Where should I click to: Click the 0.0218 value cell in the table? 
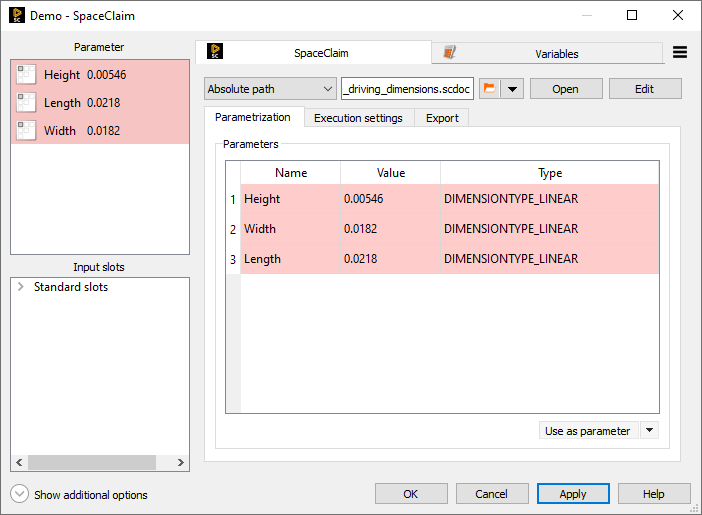click(x=390, y=259)
